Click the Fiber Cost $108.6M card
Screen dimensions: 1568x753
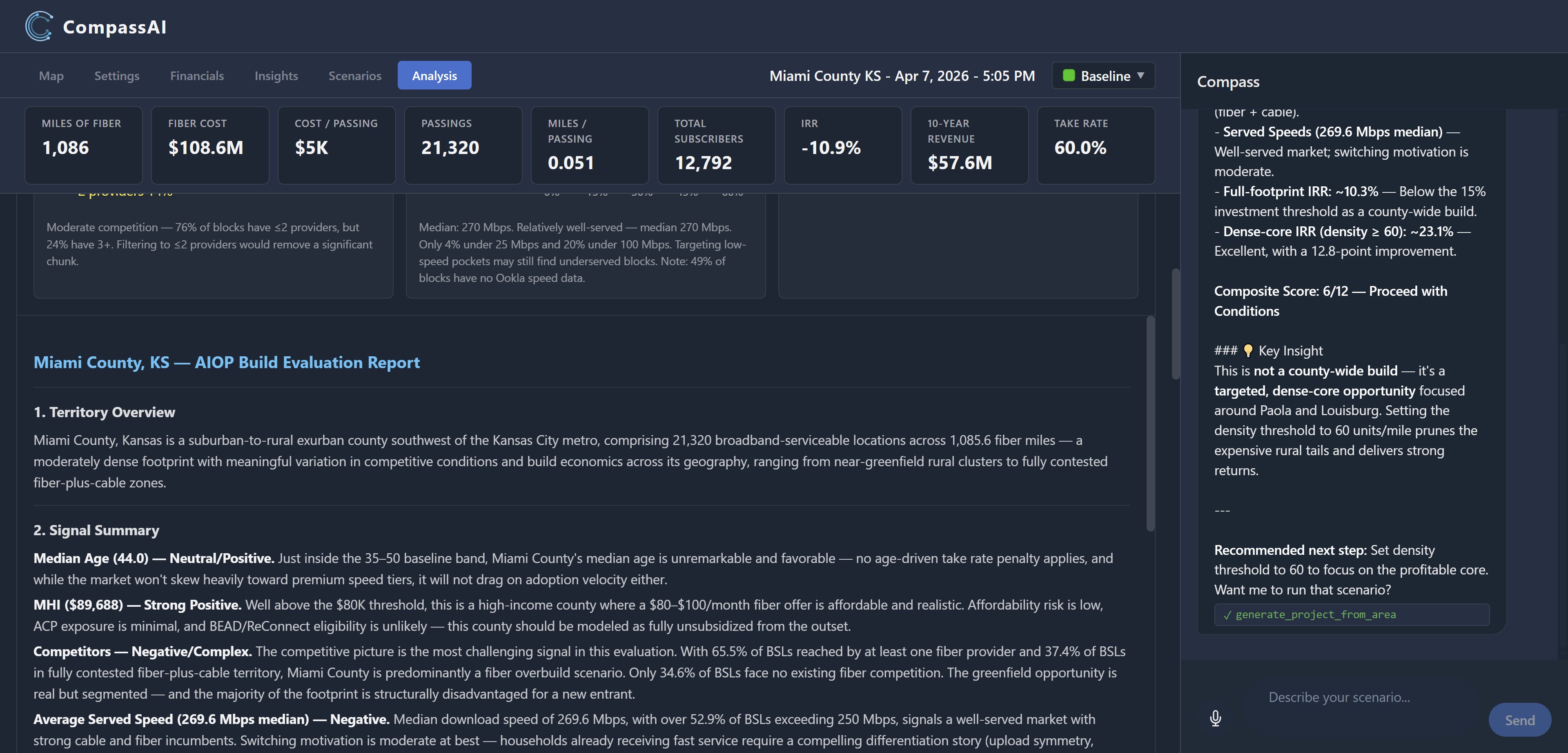click(210, 145)
